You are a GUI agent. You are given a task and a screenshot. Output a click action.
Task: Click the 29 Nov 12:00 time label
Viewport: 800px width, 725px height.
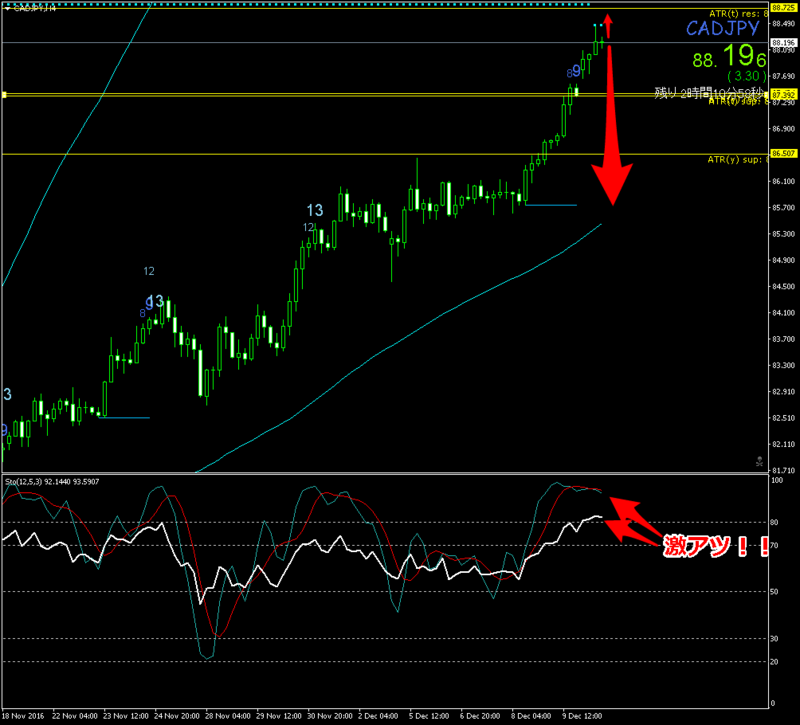coord(279,716)
